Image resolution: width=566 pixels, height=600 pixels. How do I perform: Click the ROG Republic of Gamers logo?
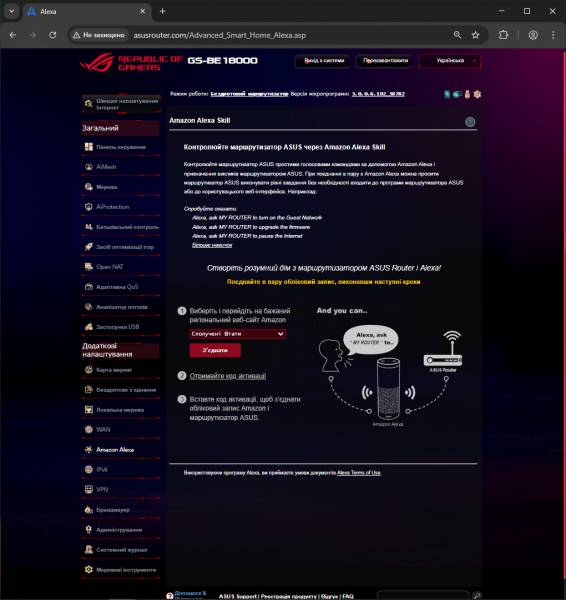(131, 63)
